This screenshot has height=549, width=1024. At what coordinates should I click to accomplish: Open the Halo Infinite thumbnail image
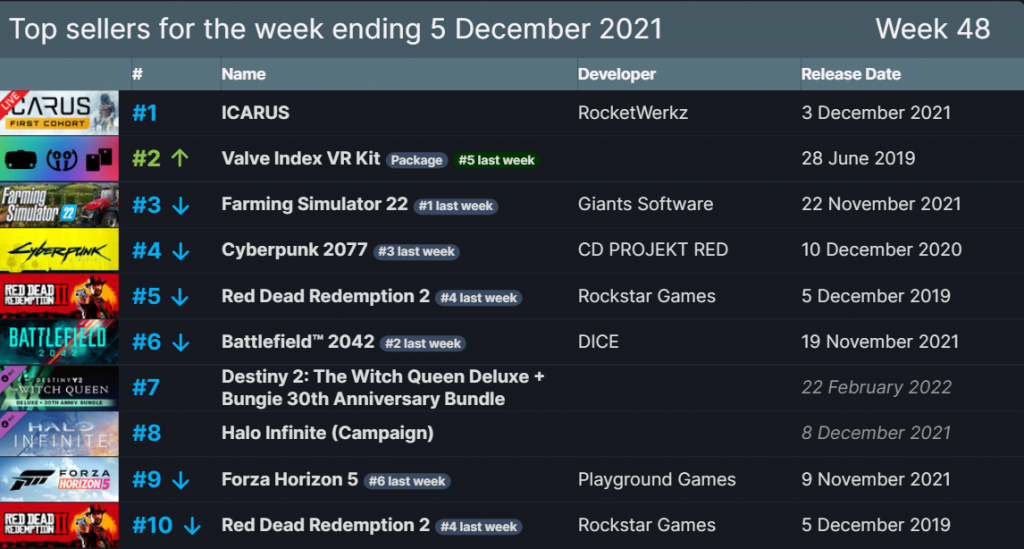tap(59, 433)
